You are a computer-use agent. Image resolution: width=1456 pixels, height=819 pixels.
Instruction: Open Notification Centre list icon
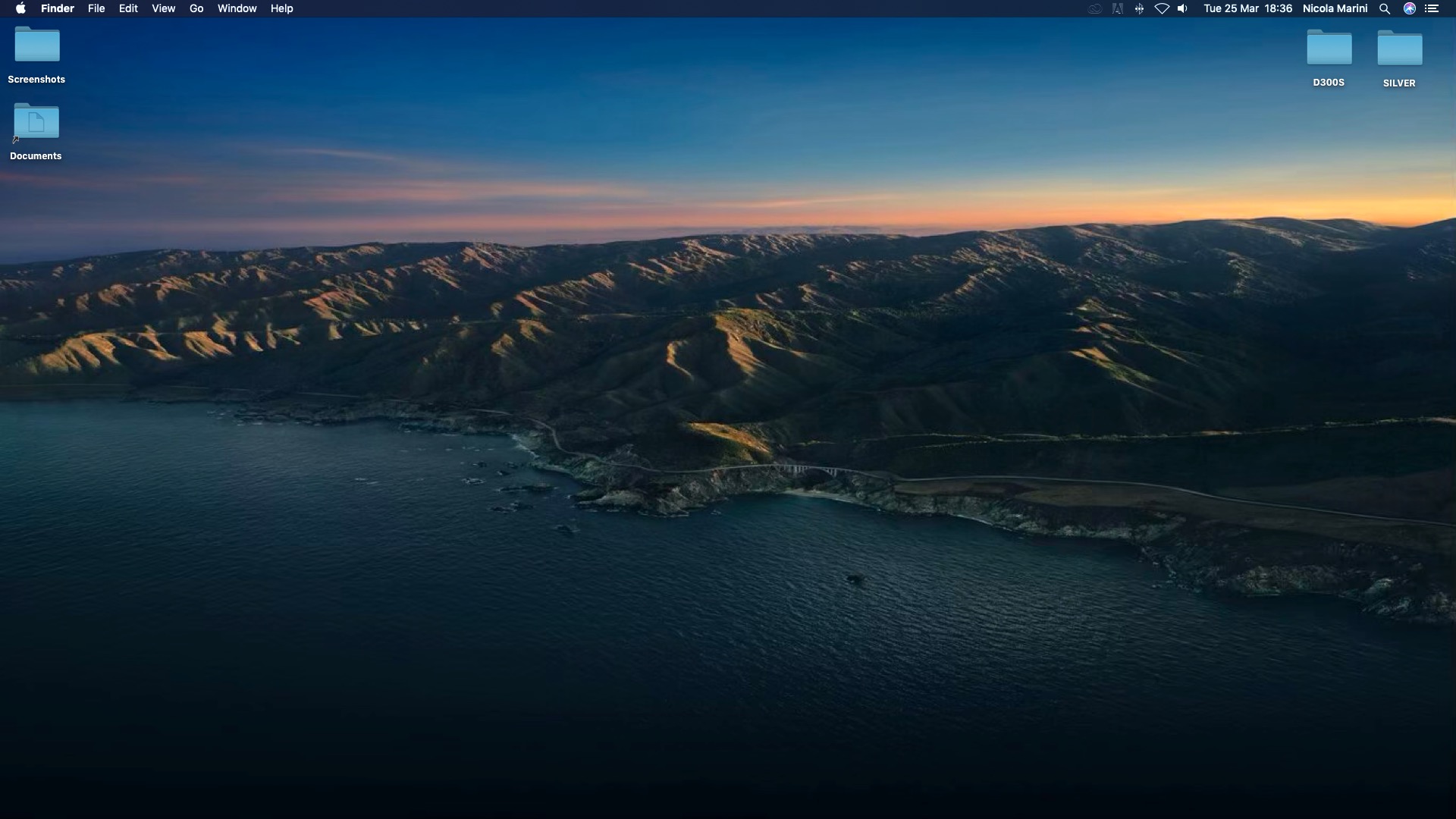(x=1432, y=8)
